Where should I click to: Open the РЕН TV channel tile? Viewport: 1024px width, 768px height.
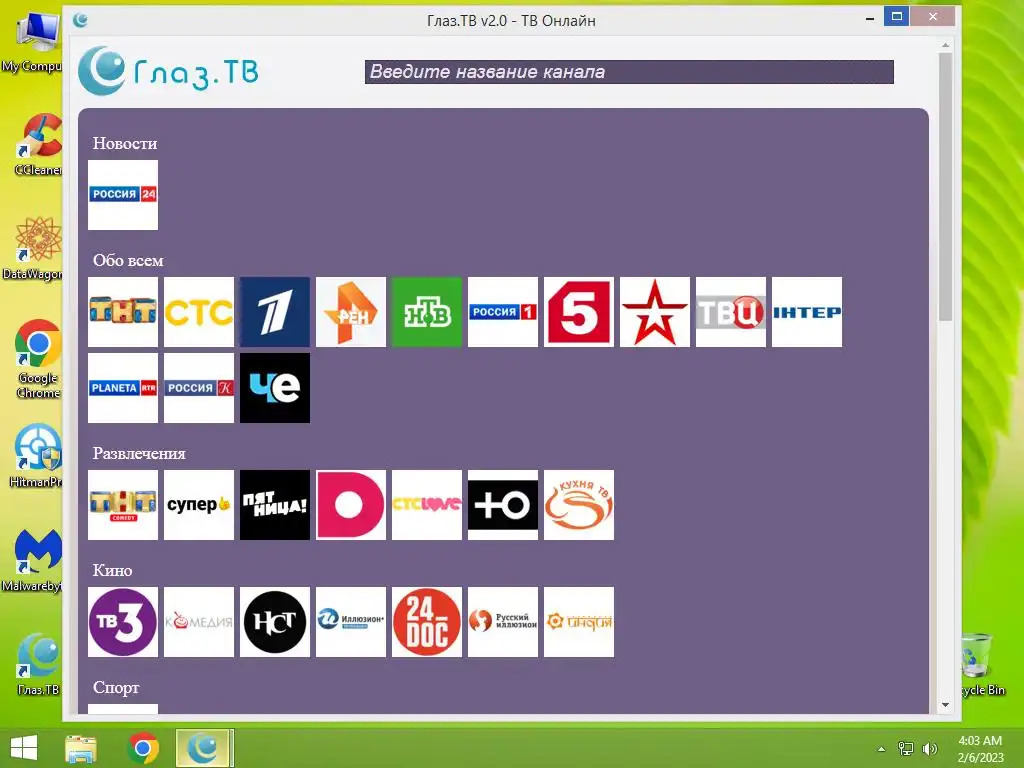351,312
